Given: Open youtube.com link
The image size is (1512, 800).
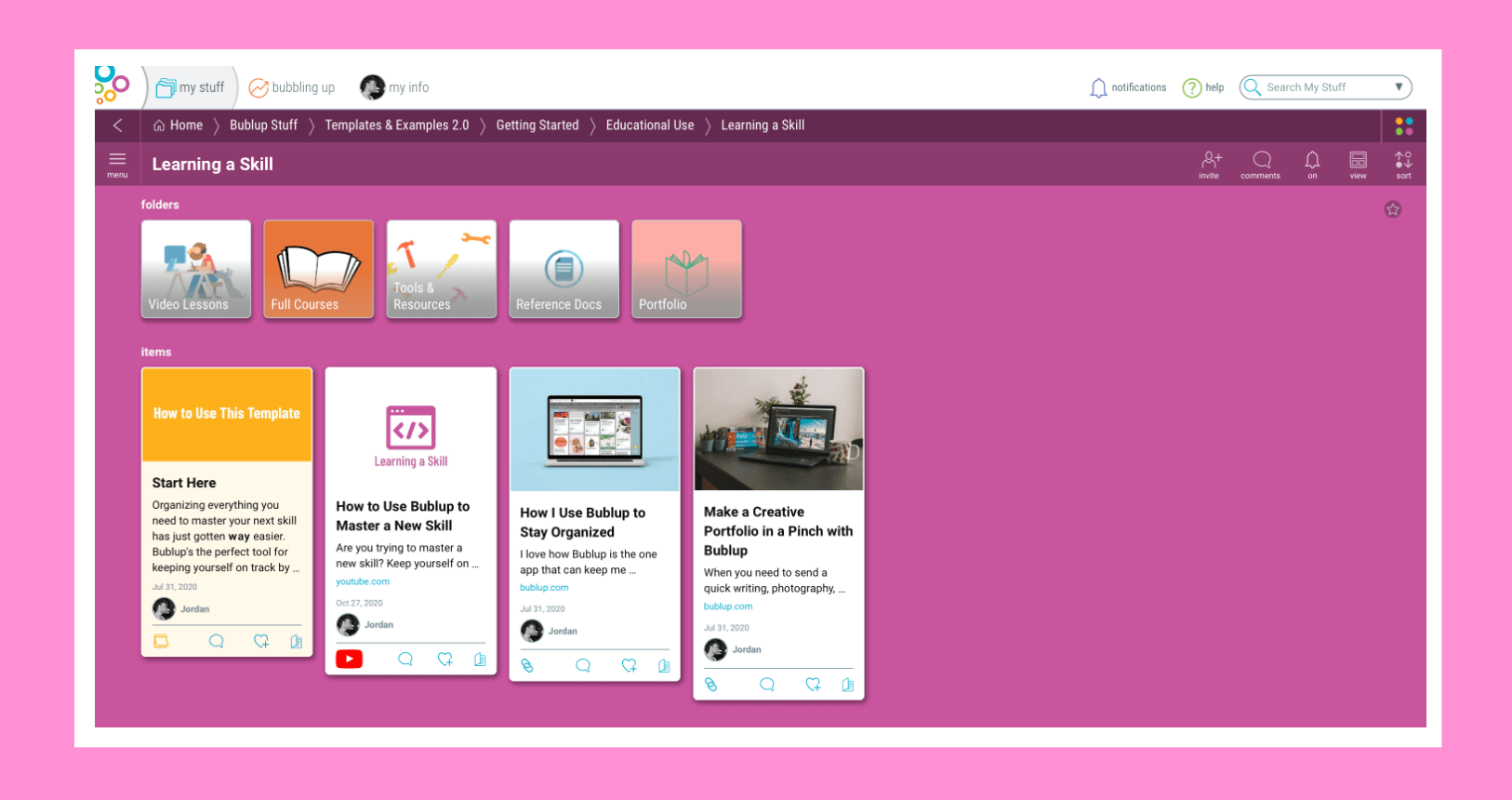Looking at the screenshot, I should (x=363, y=581).
